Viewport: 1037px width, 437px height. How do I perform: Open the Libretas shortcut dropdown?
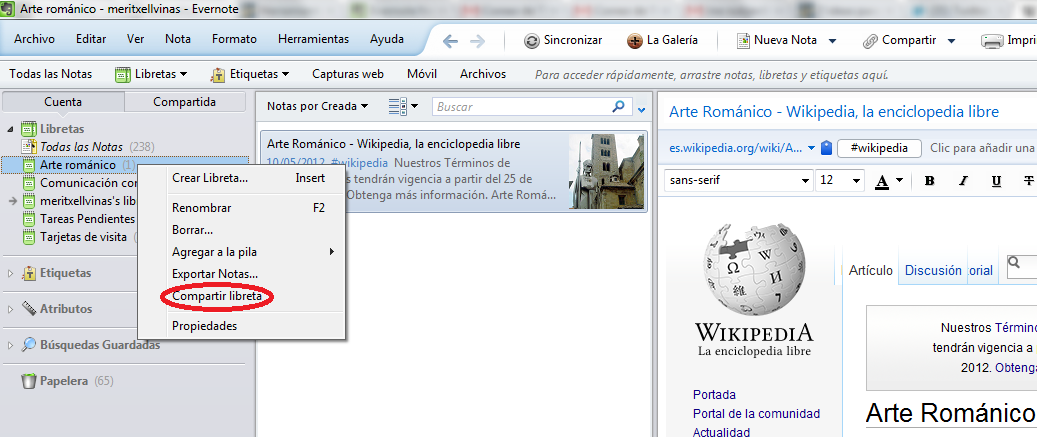151,74
